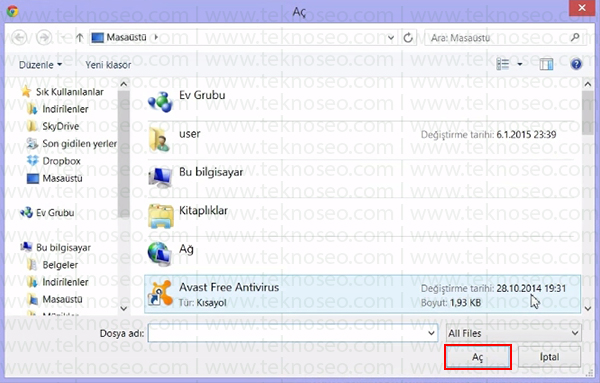
Task: Open the help question mark icon
Action: [576, 64]
